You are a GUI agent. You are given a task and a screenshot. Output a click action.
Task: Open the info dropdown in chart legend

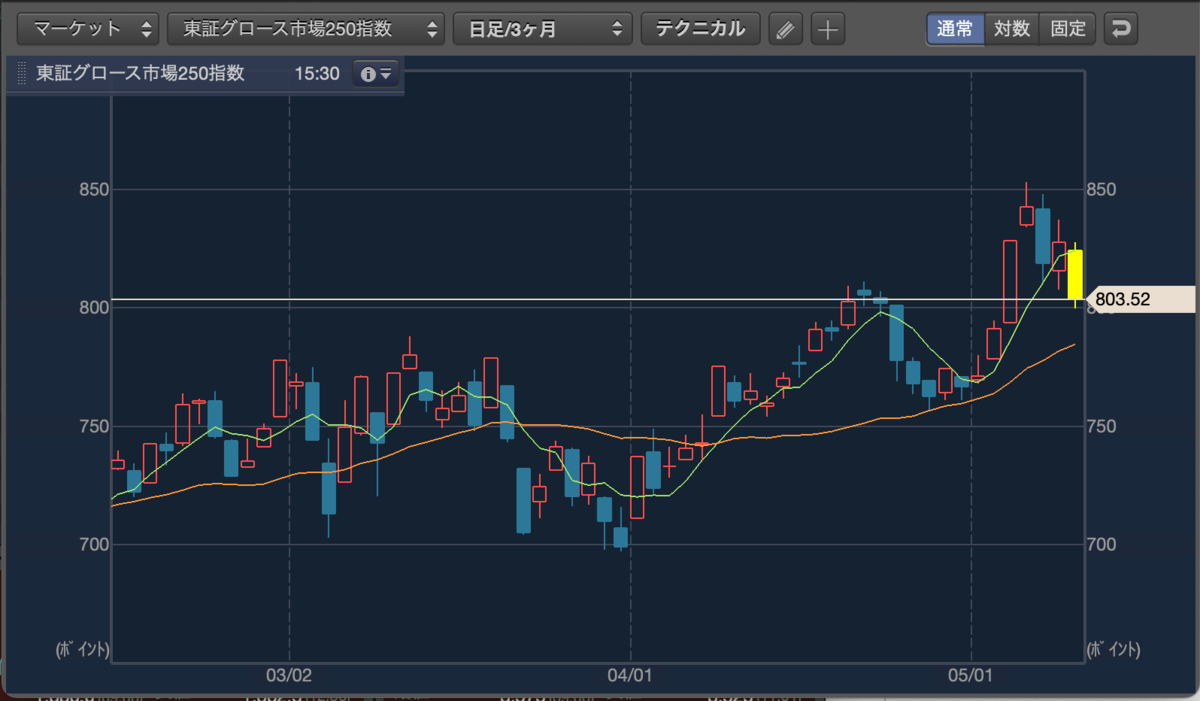(377, 75)
